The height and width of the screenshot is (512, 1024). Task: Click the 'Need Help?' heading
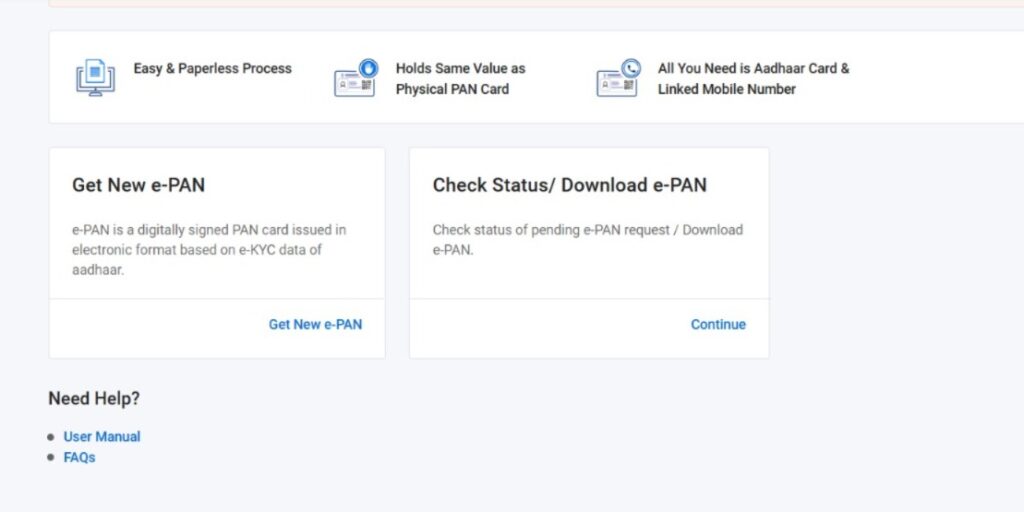pyautogui.click(x=94, y=399)
